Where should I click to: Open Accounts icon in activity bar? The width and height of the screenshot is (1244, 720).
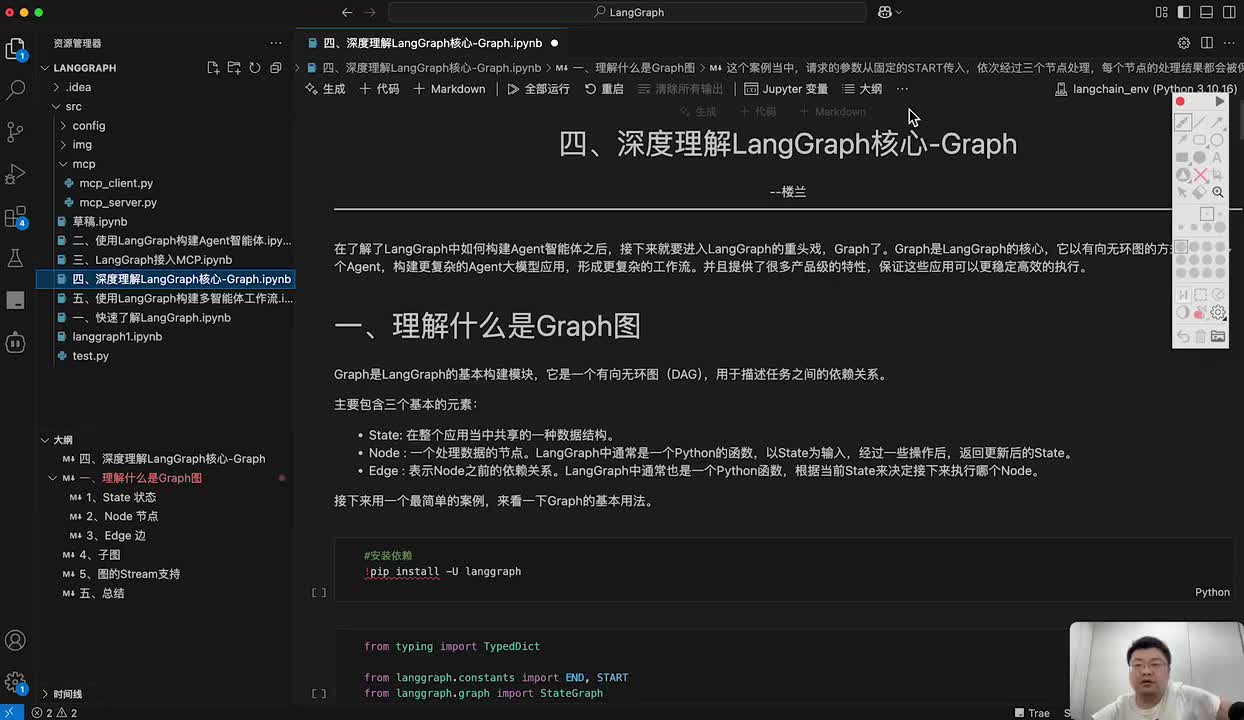pos(15,641)
